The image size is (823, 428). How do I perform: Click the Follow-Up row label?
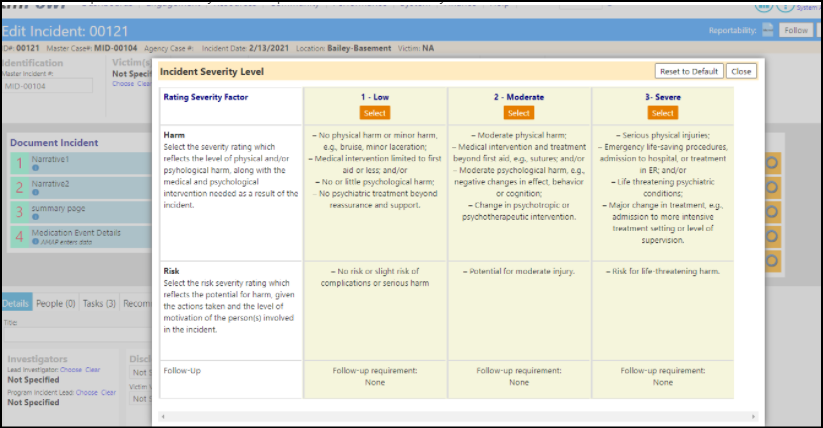(182, 371)
